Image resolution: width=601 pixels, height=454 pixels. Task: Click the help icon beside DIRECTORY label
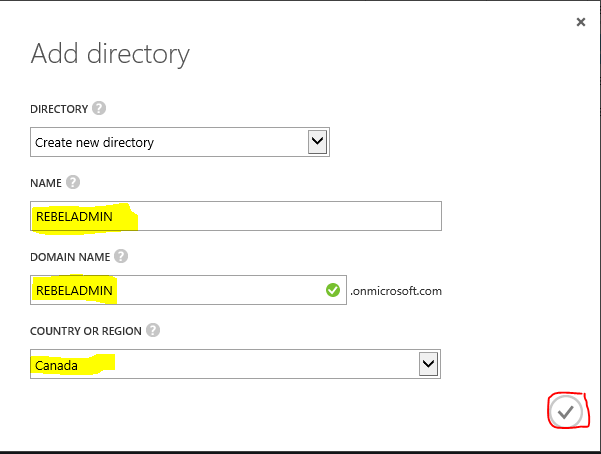point(99,109)
